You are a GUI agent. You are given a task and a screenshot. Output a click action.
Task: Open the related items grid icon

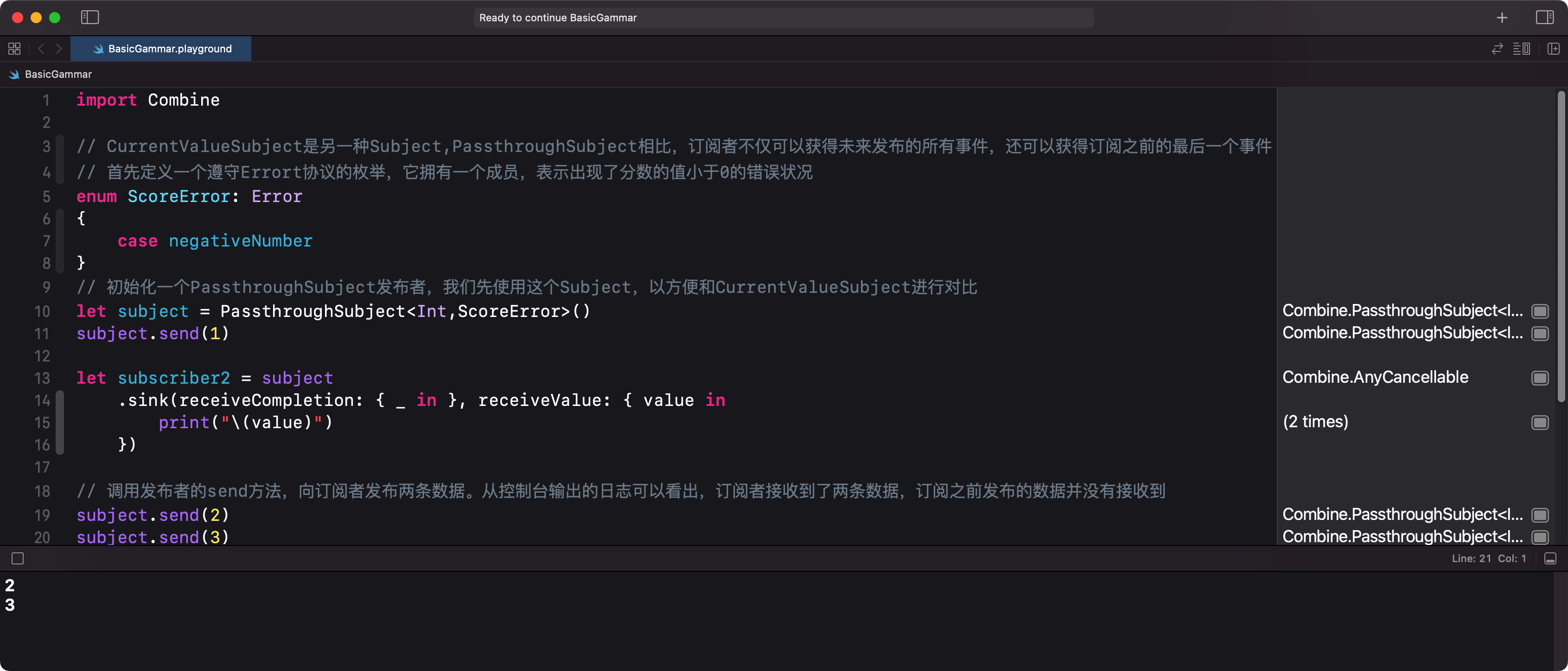[x=15, y=49]
